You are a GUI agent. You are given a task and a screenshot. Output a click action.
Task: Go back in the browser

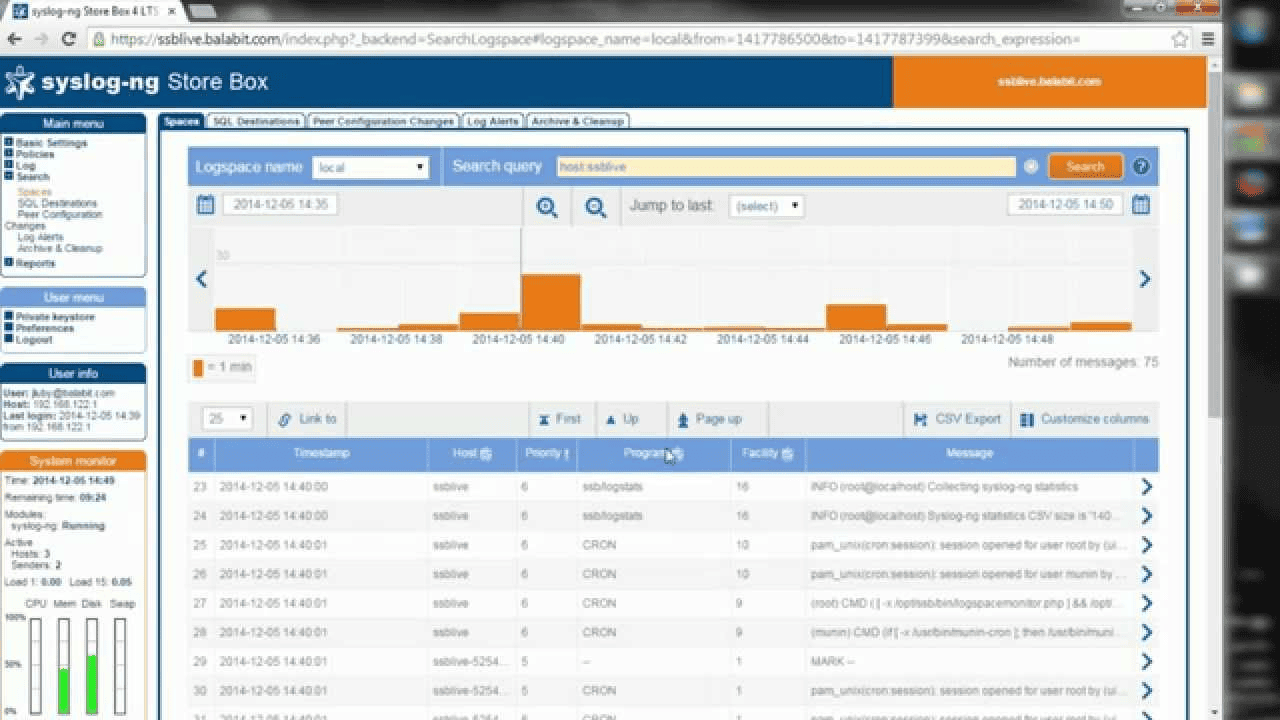tap(14, 39)
